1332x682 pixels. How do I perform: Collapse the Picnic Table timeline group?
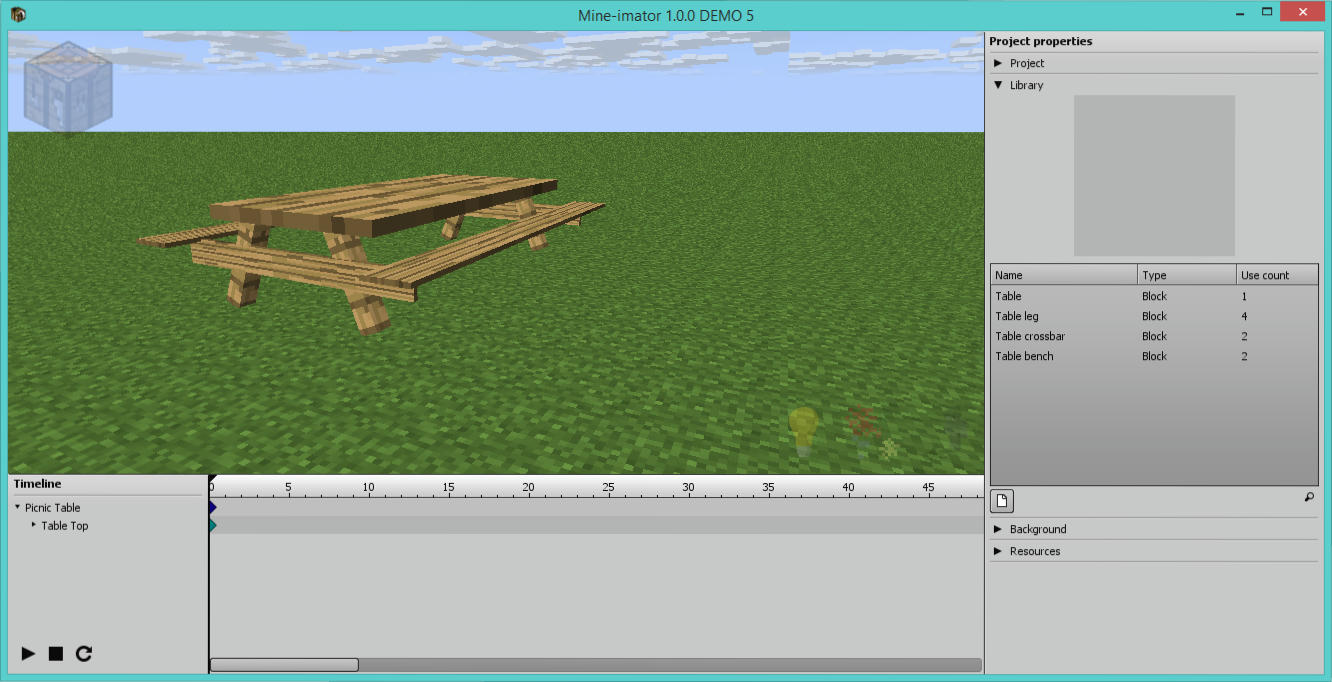pos(17,507)
